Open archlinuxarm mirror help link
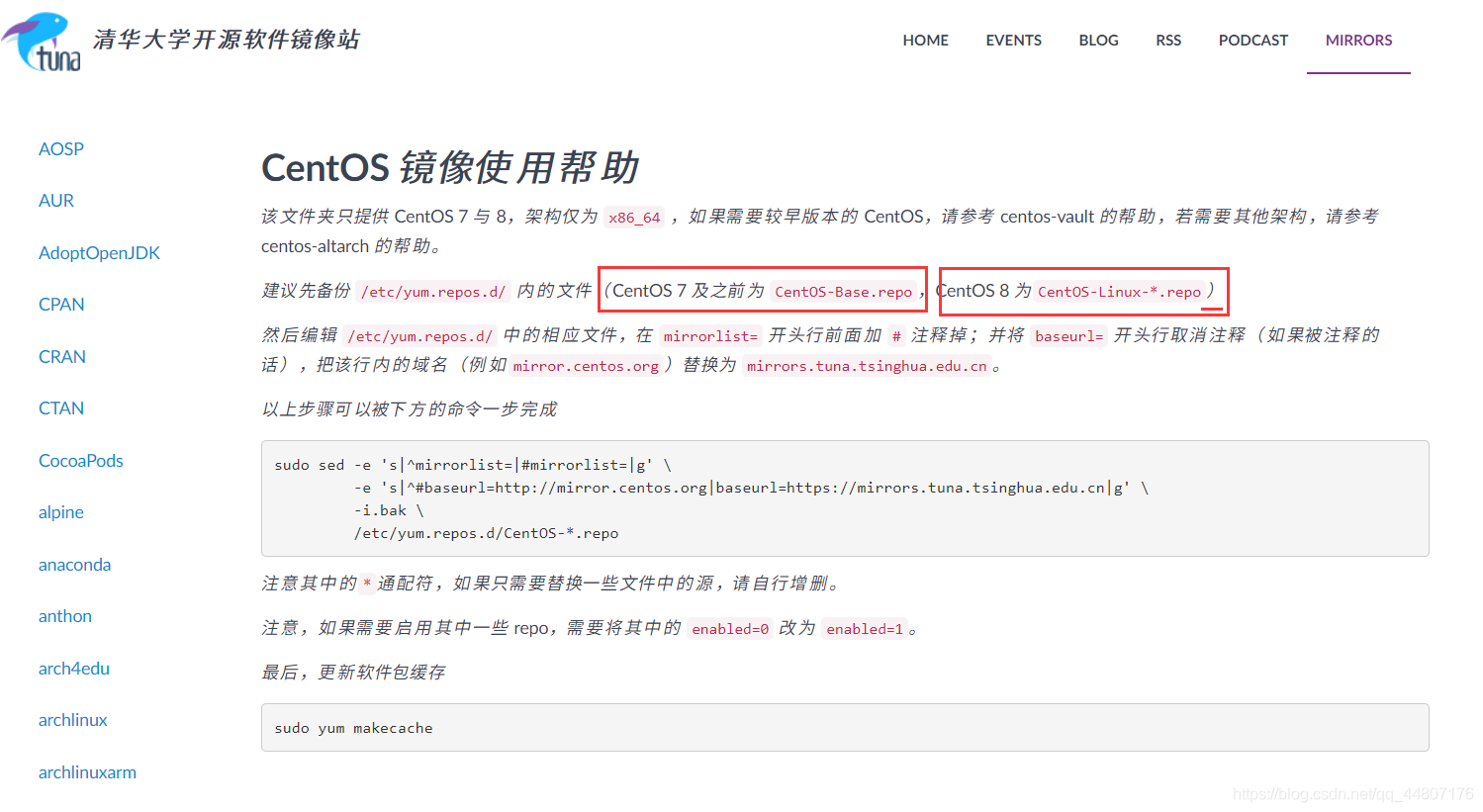The height and width of the screenshot is (812, 1483). point(87,772)
